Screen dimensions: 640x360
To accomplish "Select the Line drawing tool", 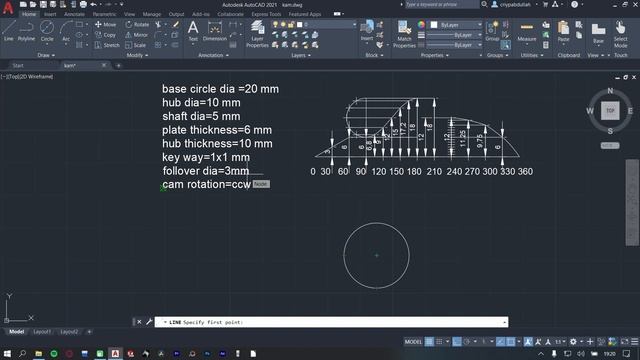I will point(9,31).
